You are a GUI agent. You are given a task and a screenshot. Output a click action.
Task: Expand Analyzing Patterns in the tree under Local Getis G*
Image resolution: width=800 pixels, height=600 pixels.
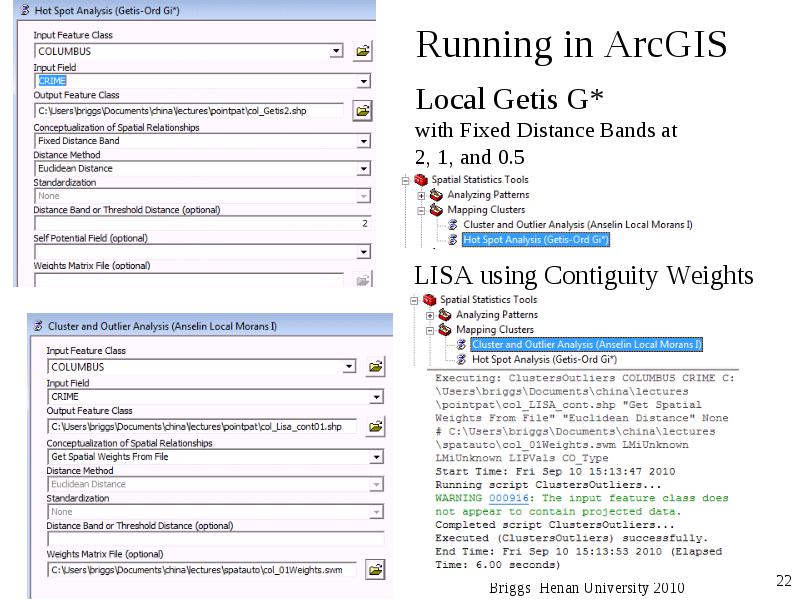tap(421, 195)
